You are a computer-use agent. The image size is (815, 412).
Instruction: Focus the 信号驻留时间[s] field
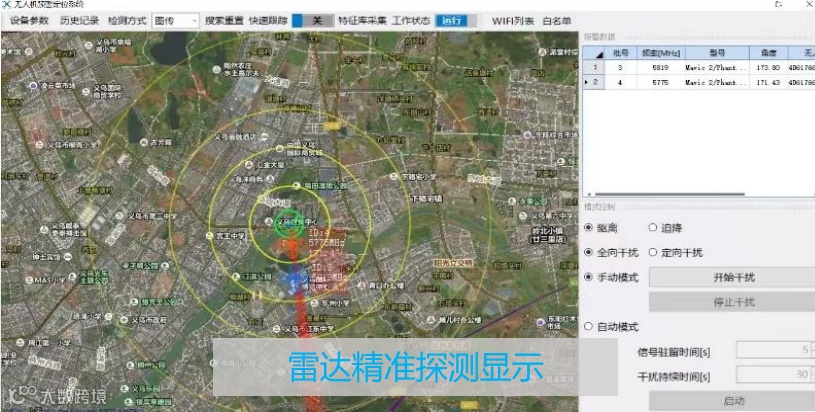pyautogui.click(x=774, y=350)
